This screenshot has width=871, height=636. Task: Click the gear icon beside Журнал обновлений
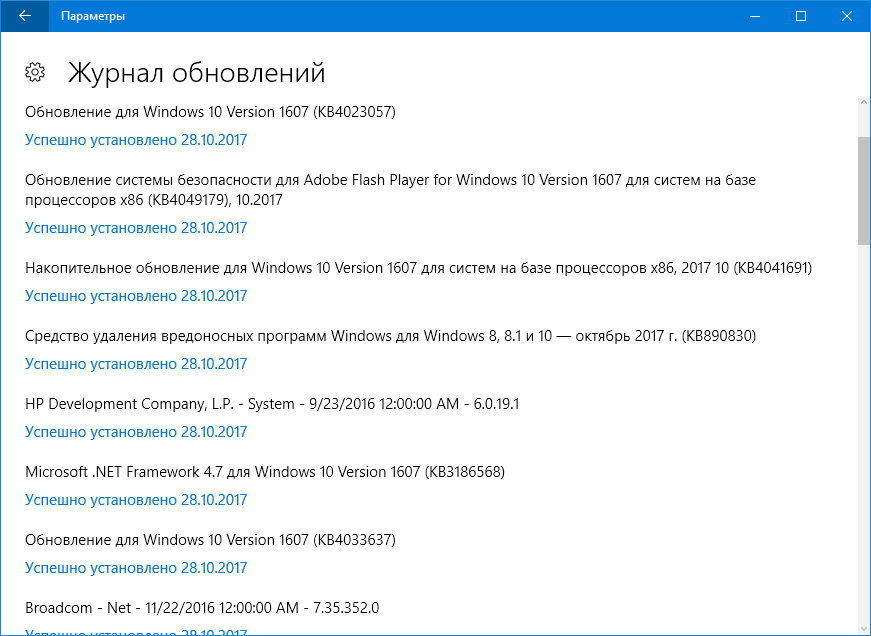pyautogui.click(x=35, y=72)
